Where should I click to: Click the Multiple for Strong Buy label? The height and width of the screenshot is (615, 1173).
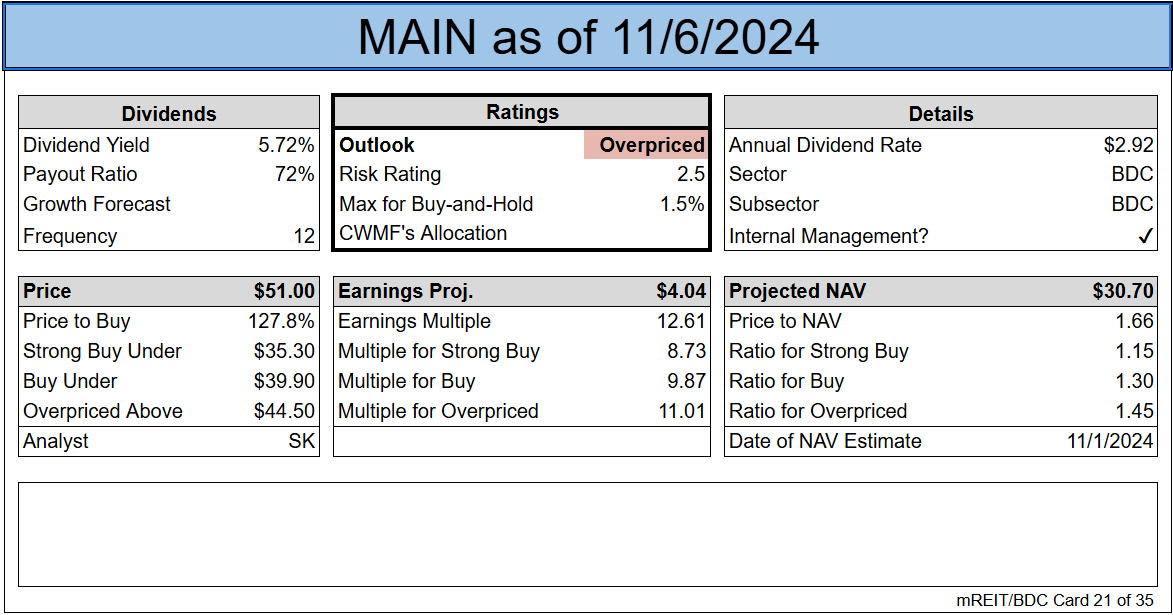pyautogui.click(x=439, y=352)
